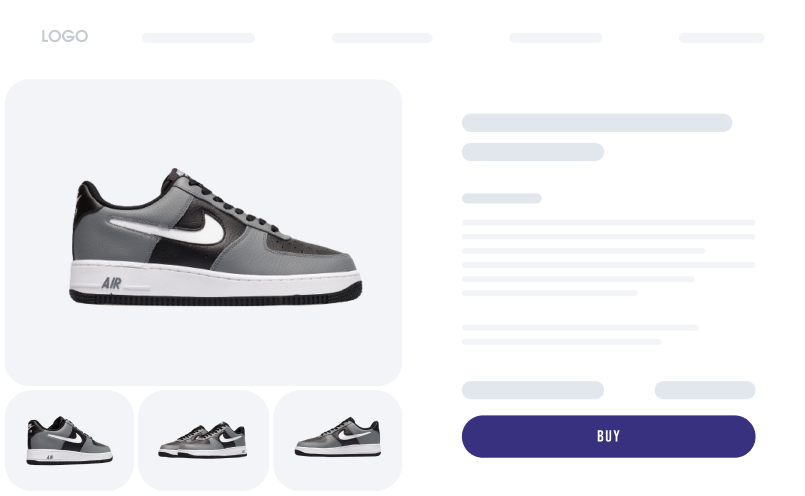The width and height of the screenshot is (805, 496).
Task: Click the two-line note below description
Action: click(580, 335)
